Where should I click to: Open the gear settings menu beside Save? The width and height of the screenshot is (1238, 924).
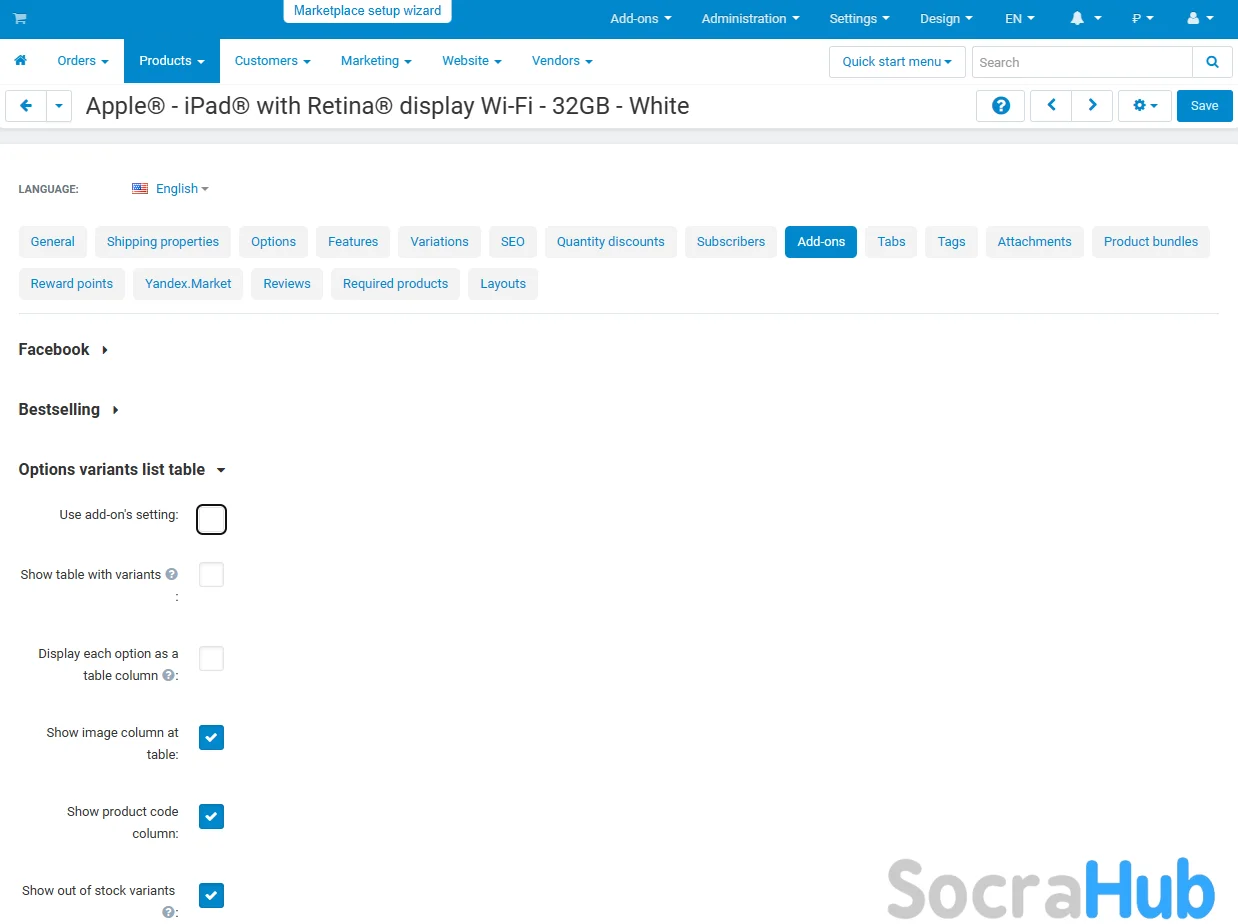1144,106
